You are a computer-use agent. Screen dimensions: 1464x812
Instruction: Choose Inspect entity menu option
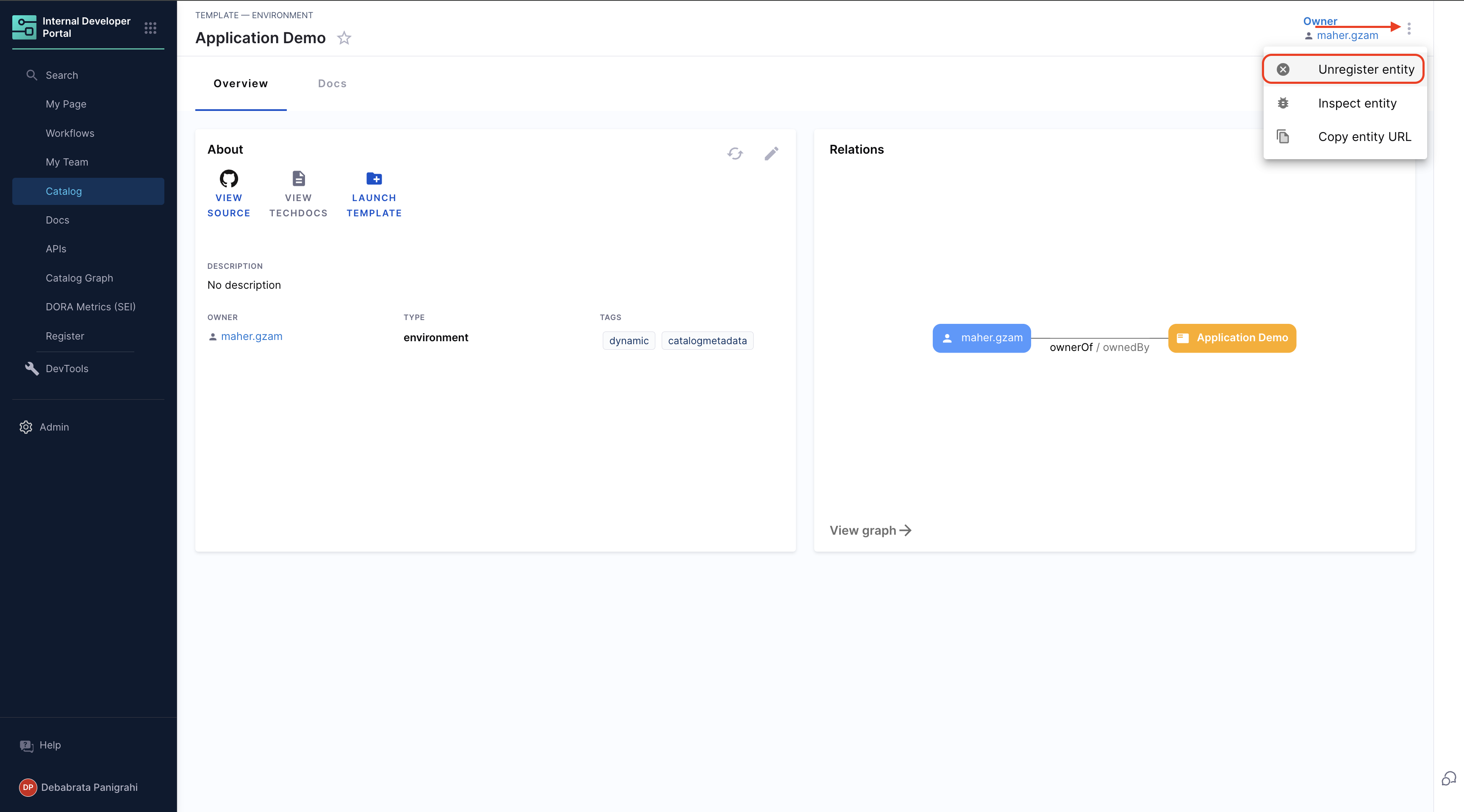(x=1344, y=103)
